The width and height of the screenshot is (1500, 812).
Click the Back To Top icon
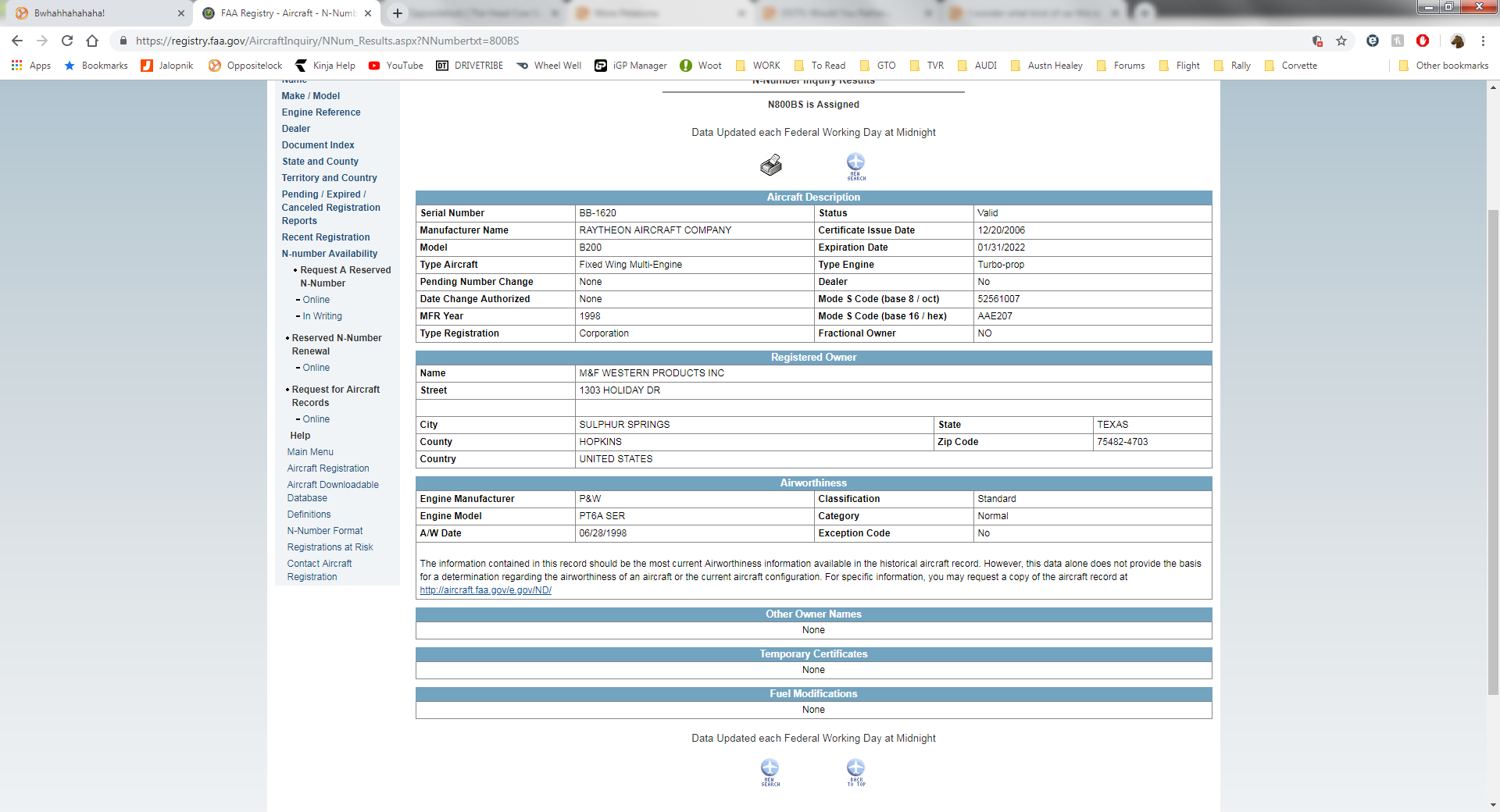point(856,772)
